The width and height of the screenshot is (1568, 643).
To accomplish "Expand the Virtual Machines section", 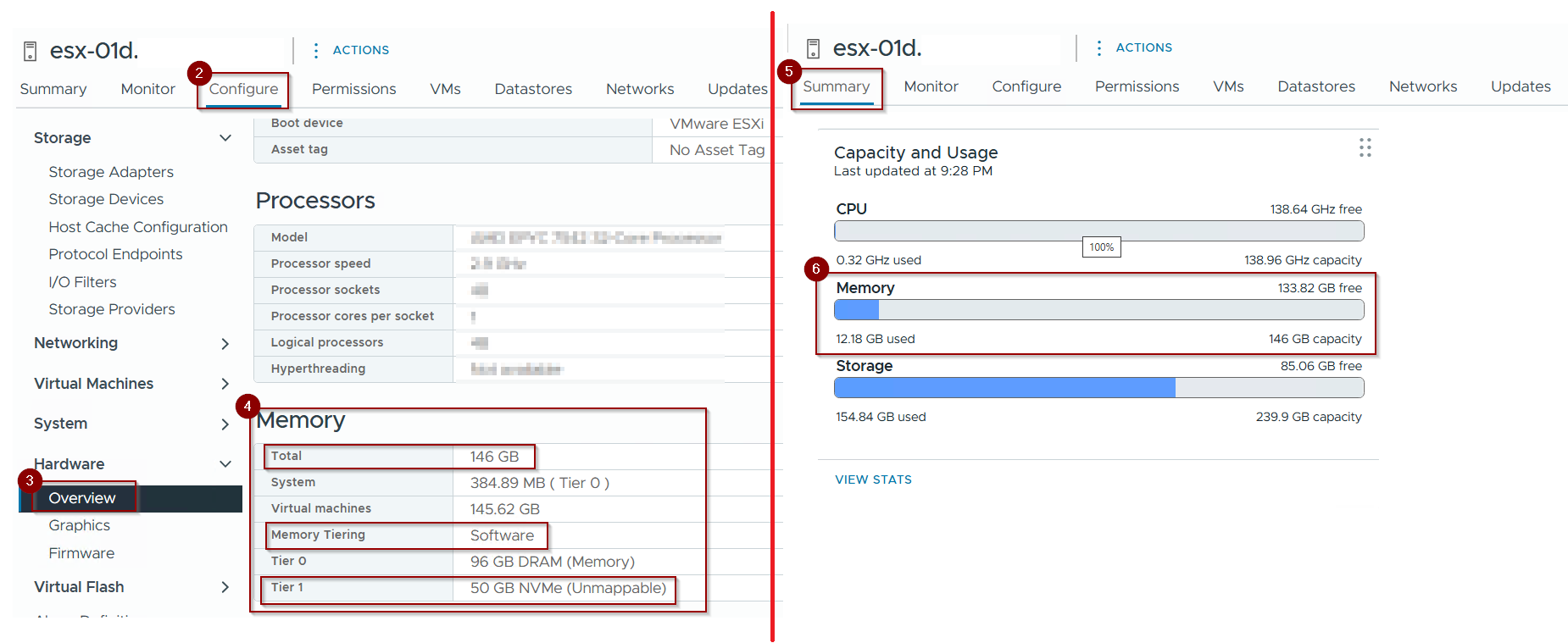I will click(x=225, y=384).
